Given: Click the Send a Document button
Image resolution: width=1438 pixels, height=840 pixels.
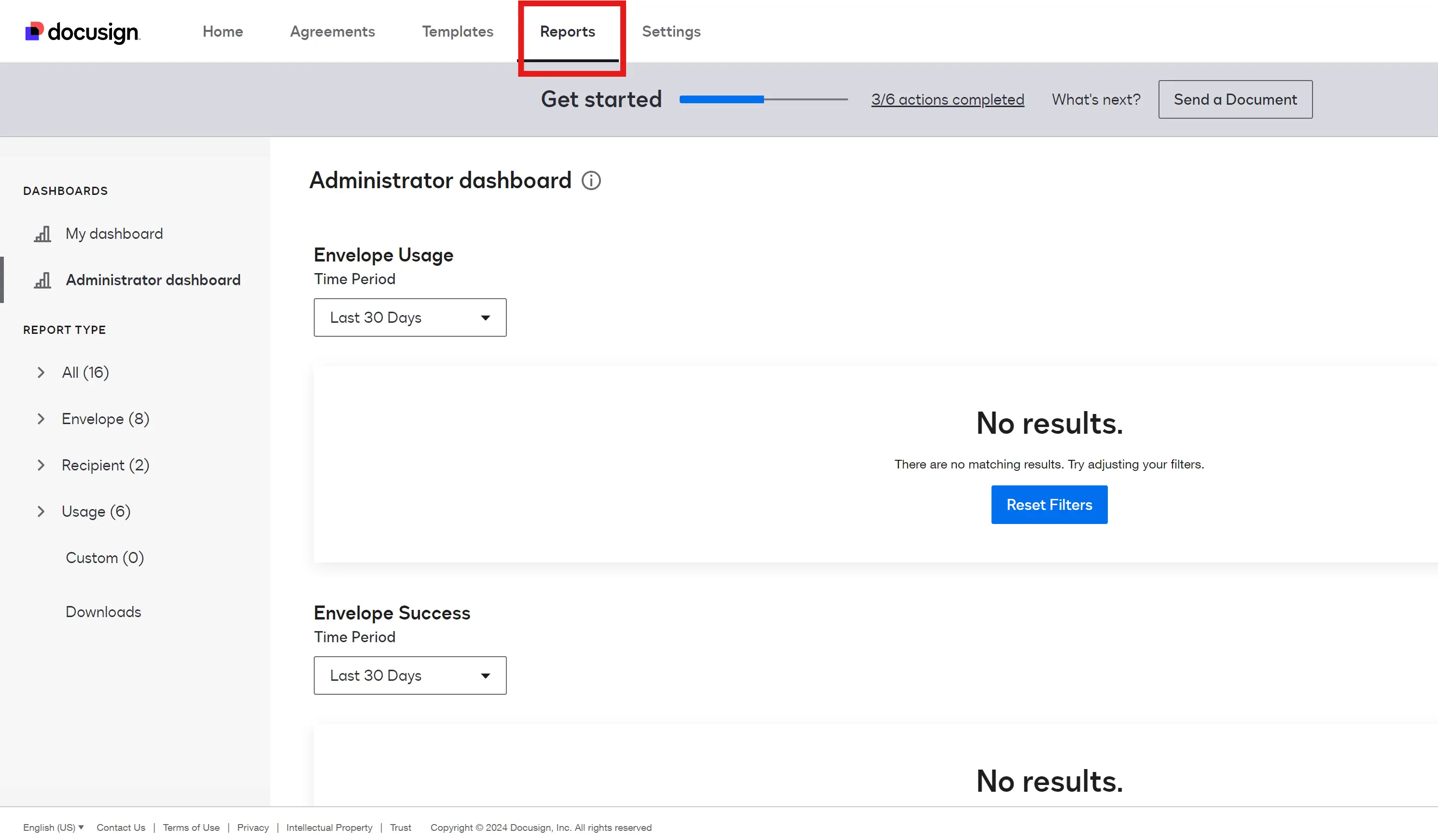Looking at the screenshot, I should pyautogui.click(x=1235, y=99).
